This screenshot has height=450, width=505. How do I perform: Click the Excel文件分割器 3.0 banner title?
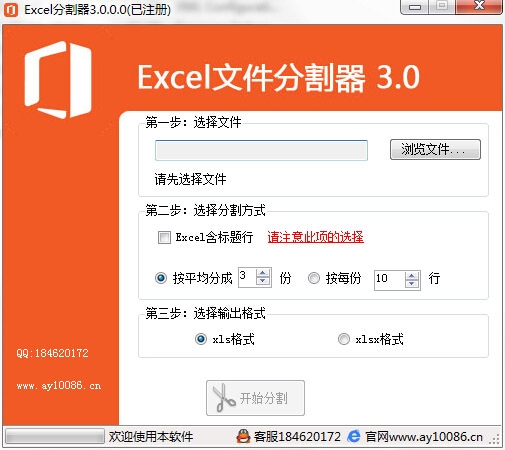(279, 78)
